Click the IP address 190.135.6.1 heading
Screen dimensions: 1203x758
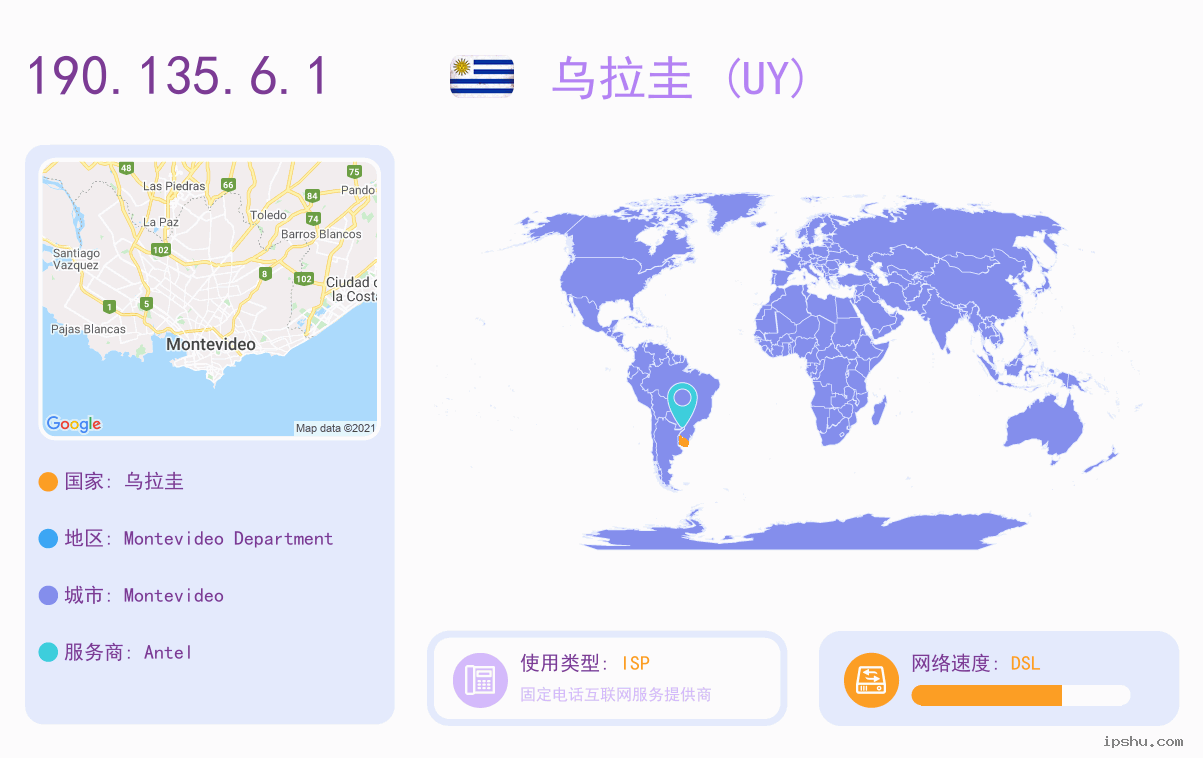tap(177, 77)
